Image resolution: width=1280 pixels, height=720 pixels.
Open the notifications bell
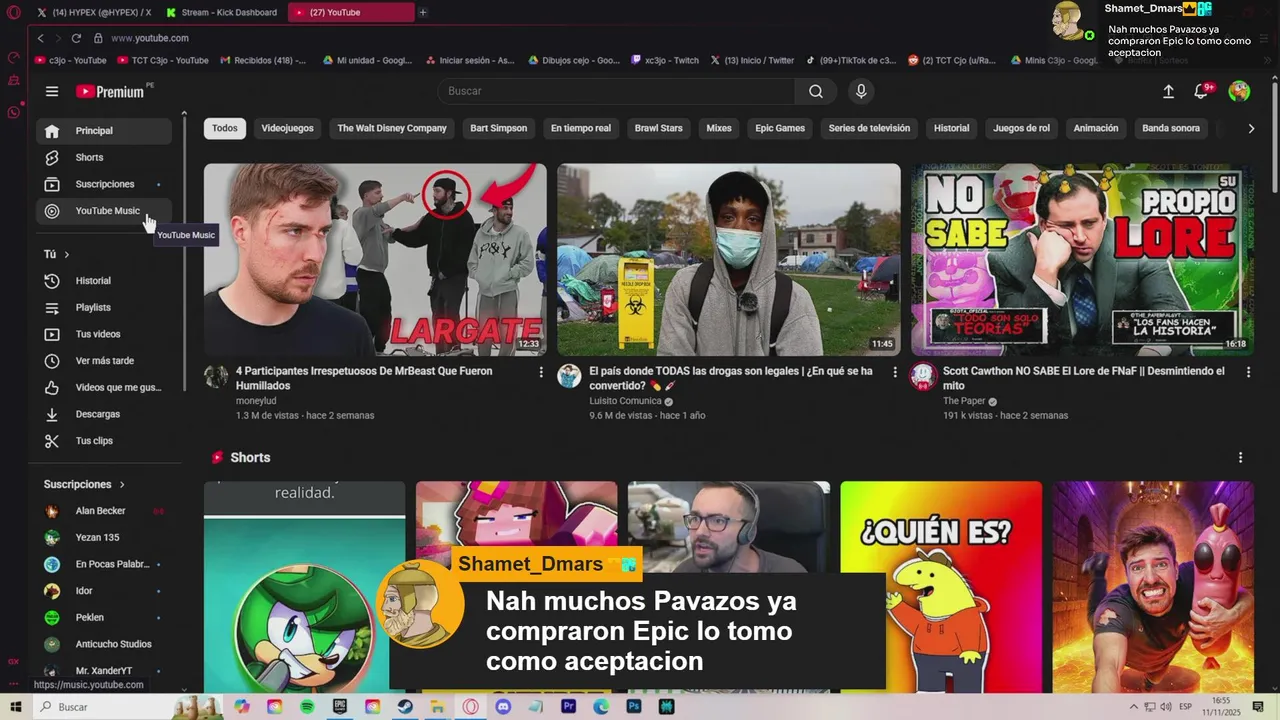[1201, 91]
